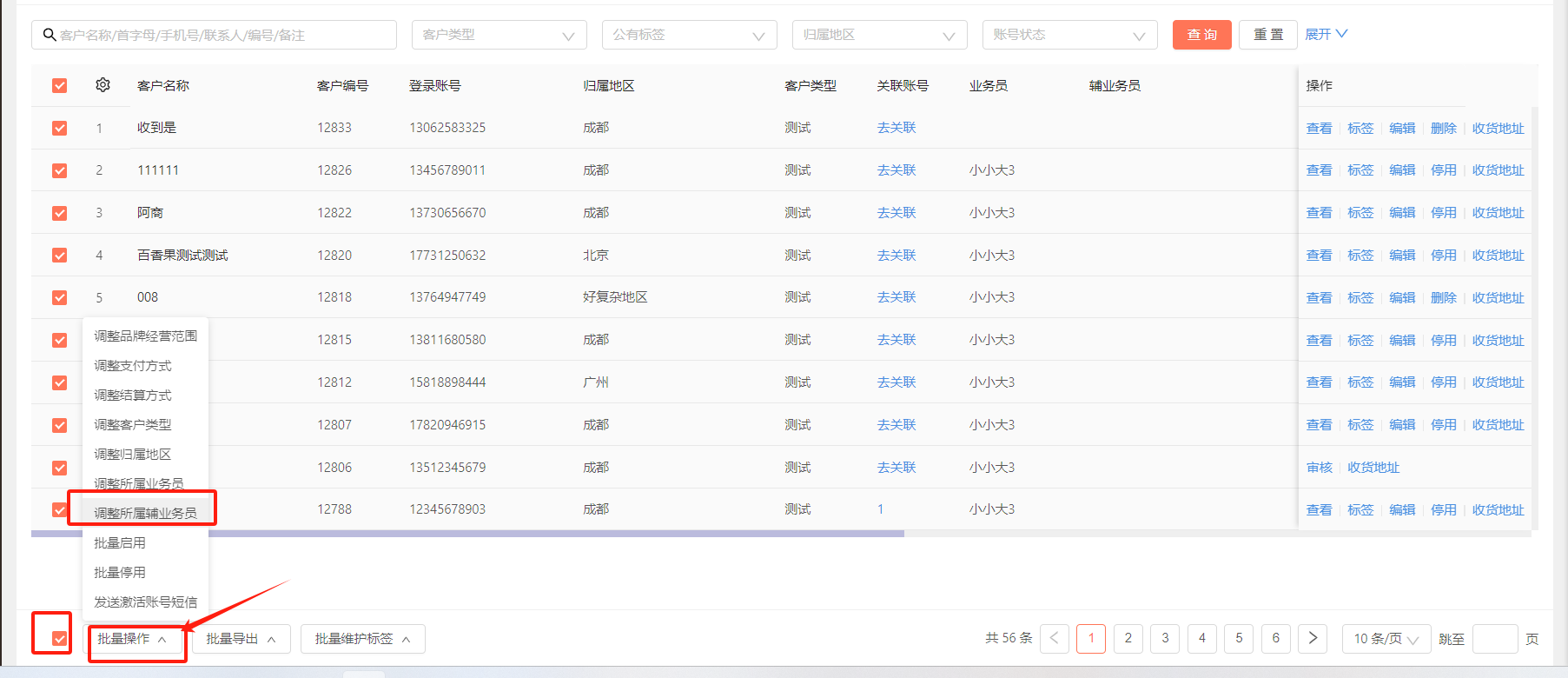Click 编辑 for customer 百香果测试测试
This screenshot has height=678, width=1568.
pyautogui.click(x=1402, y=255)
